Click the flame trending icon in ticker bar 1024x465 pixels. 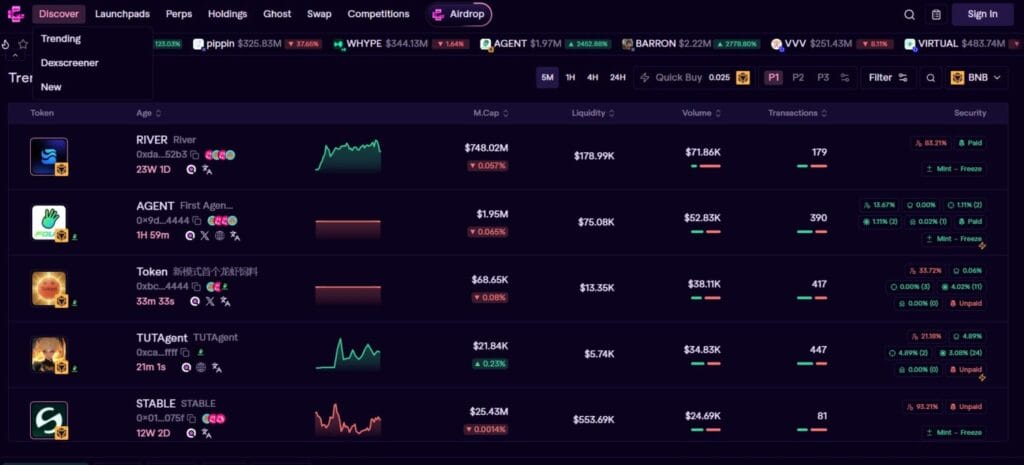tap(6, 44)
